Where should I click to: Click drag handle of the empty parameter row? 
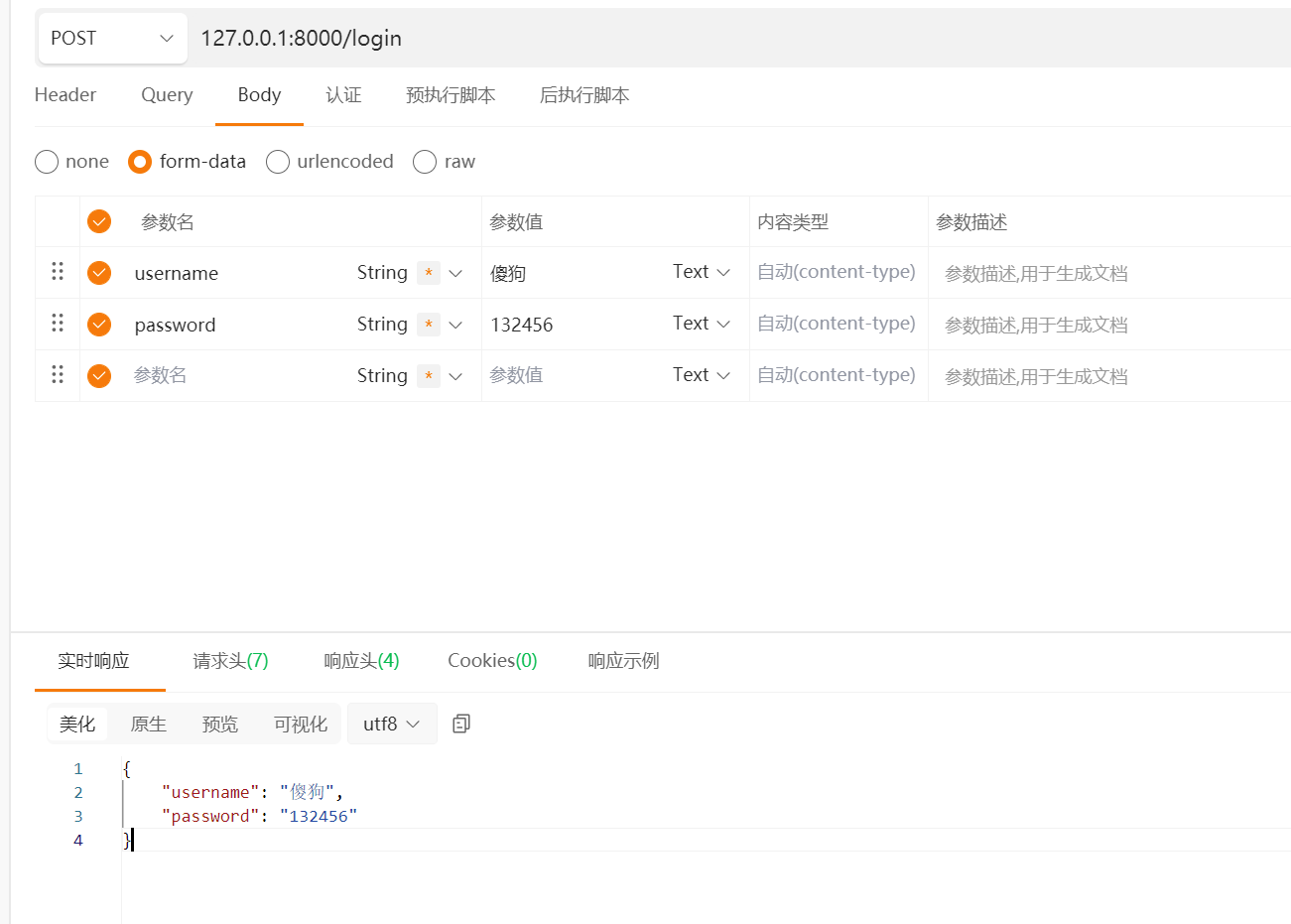click(58, 374)
